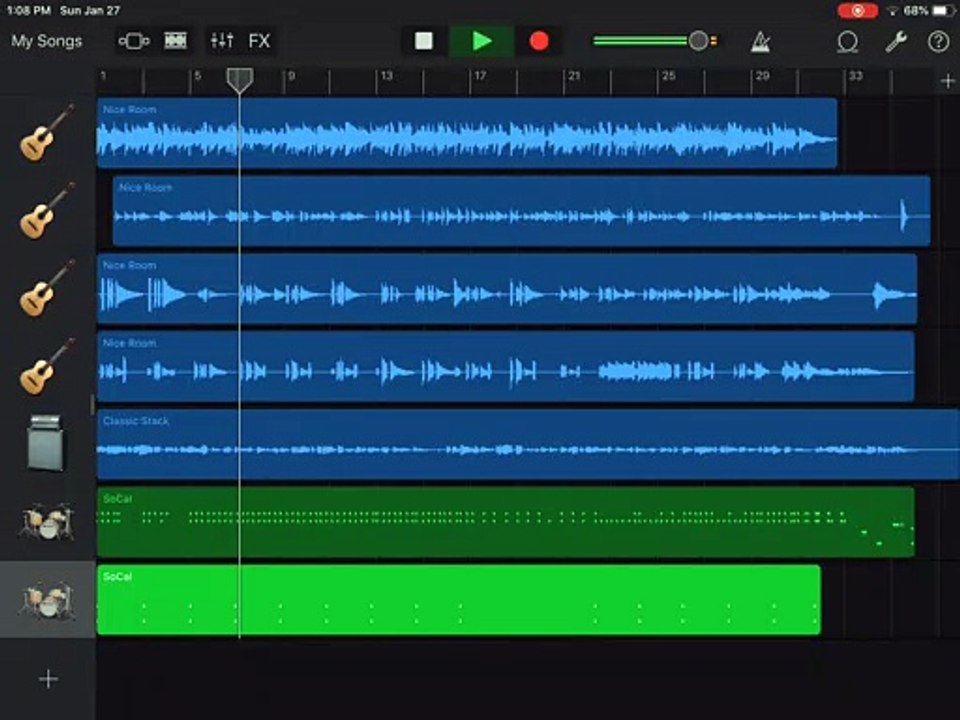Viewport: 960px width, 720px height.
Task: Tap the battery icon in the status bar
Action: (x=943, y=10)
